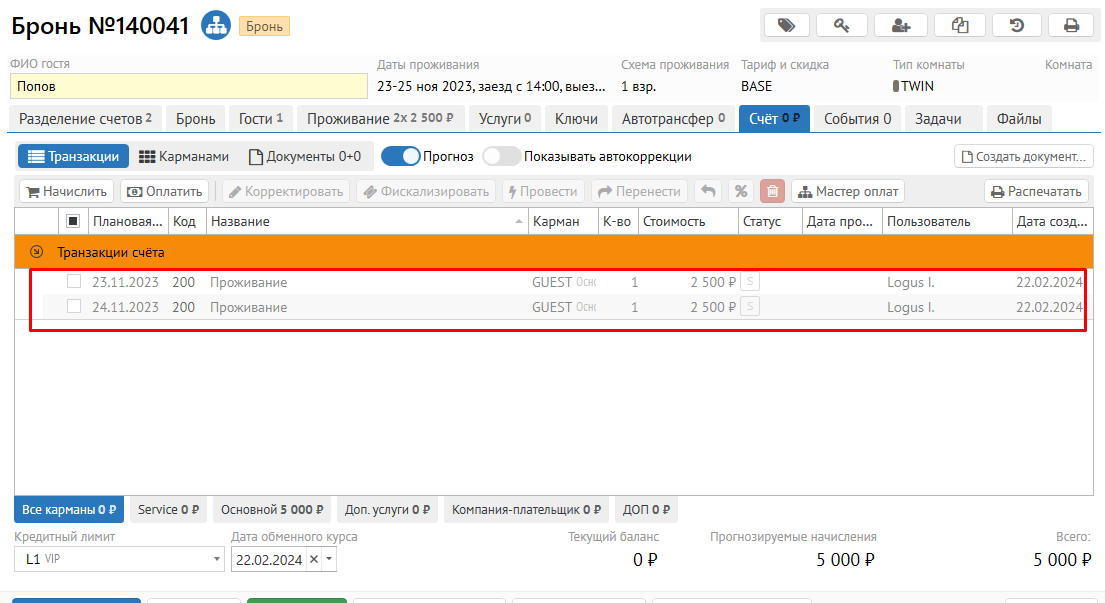Disable the Прогноз toggle
This screenshot has width=1105, height=603.
(x=400, y=156)
